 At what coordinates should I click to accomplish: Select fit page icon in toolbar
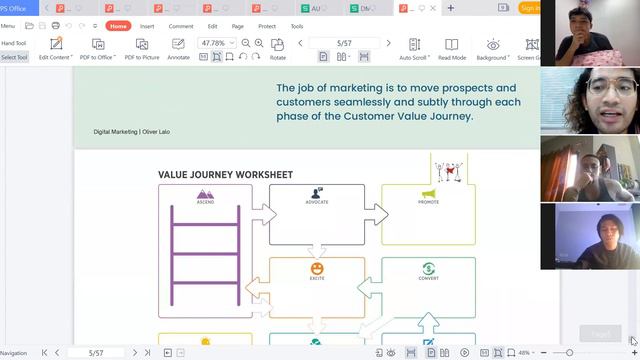coord(217,57)
